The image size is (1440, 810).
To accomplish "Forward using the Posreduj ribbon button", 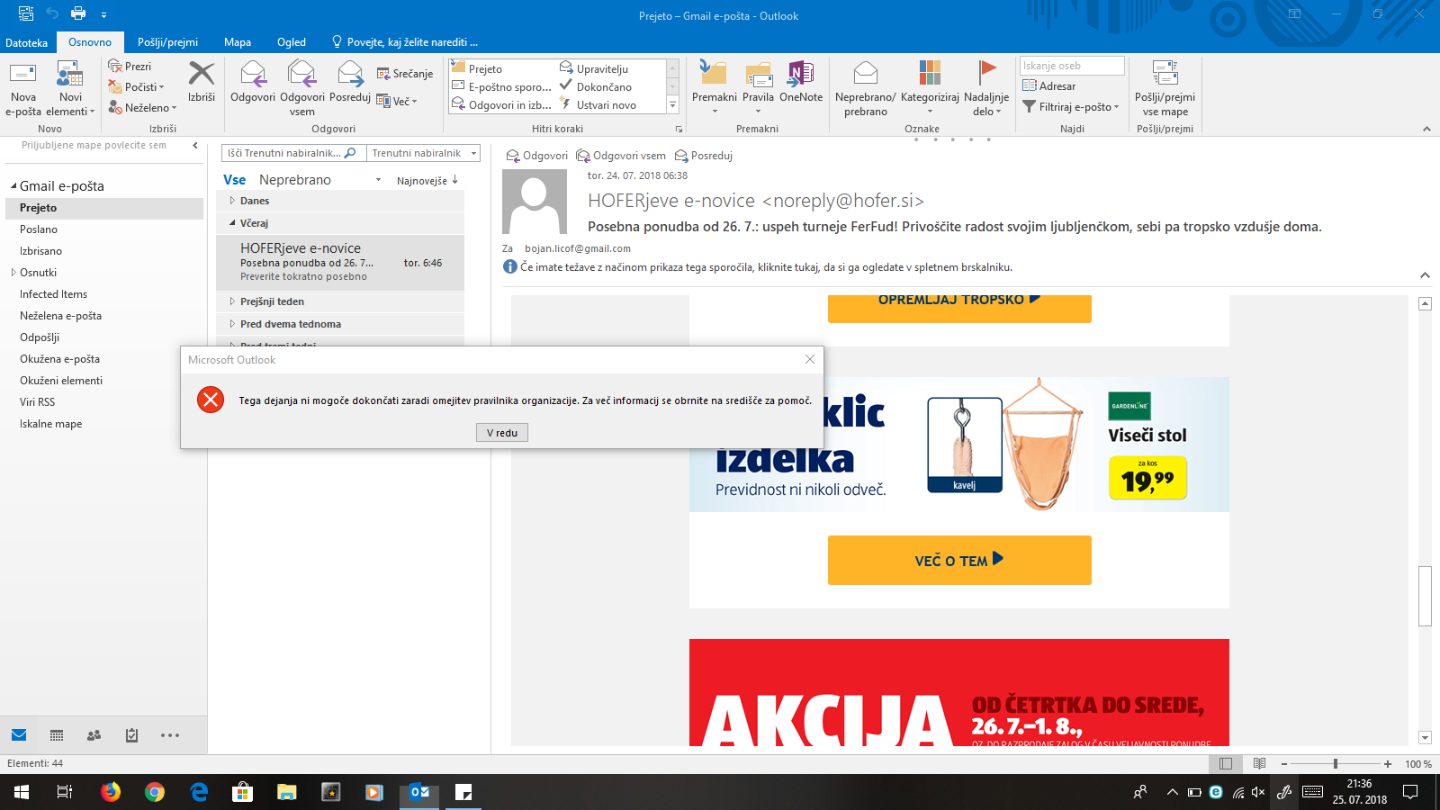I will pos(350,81).
